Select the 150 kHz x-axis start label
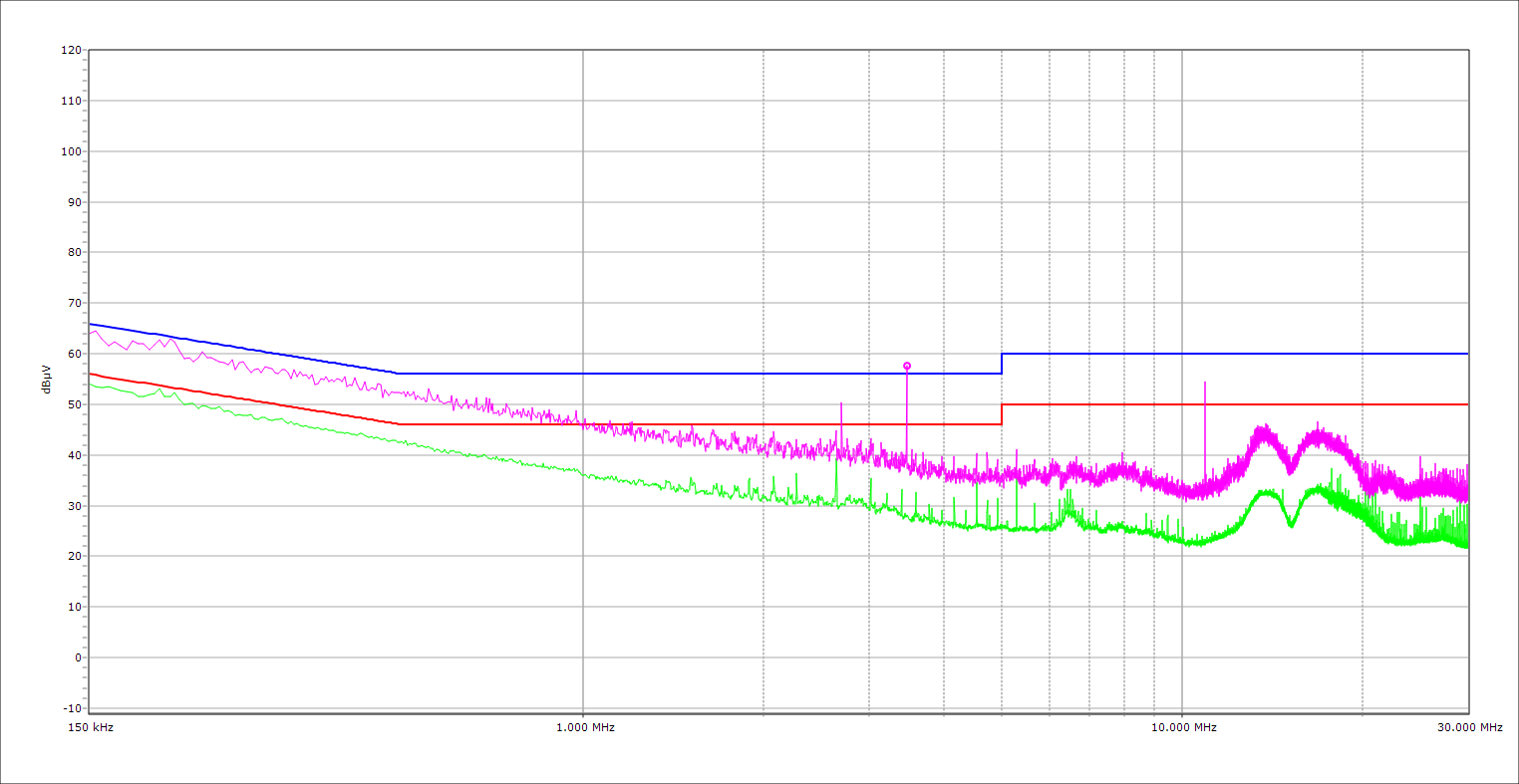1519x784 pixels. (89, 728)
